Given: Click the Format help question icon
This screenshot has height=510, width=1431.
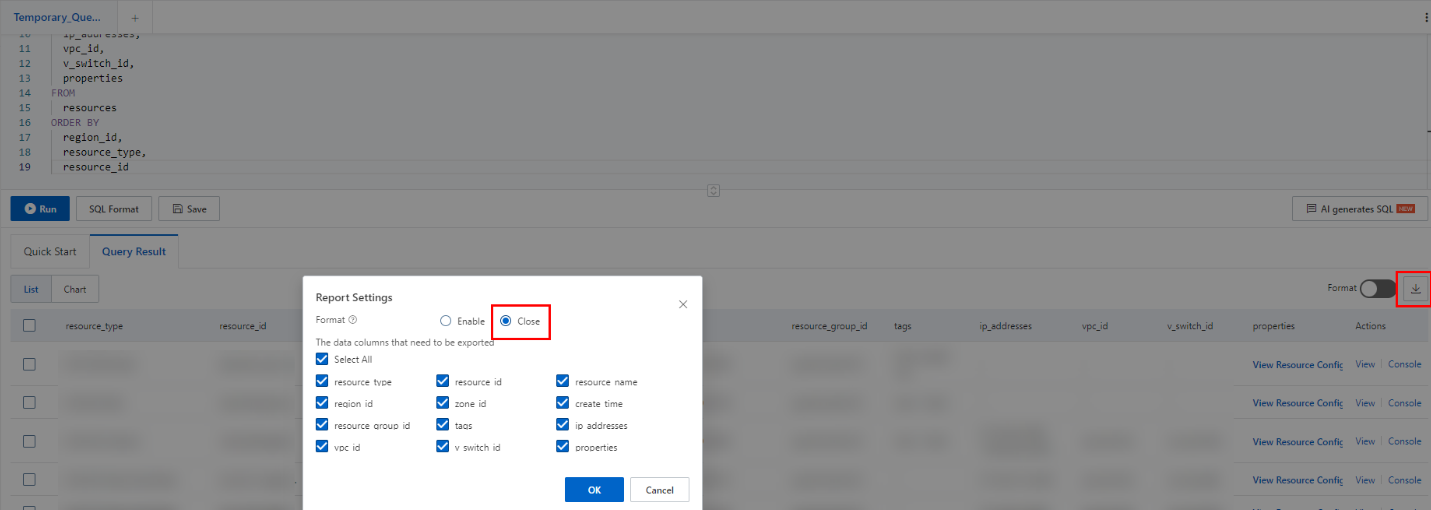Looking at the screenshot, I should point(353,320).
